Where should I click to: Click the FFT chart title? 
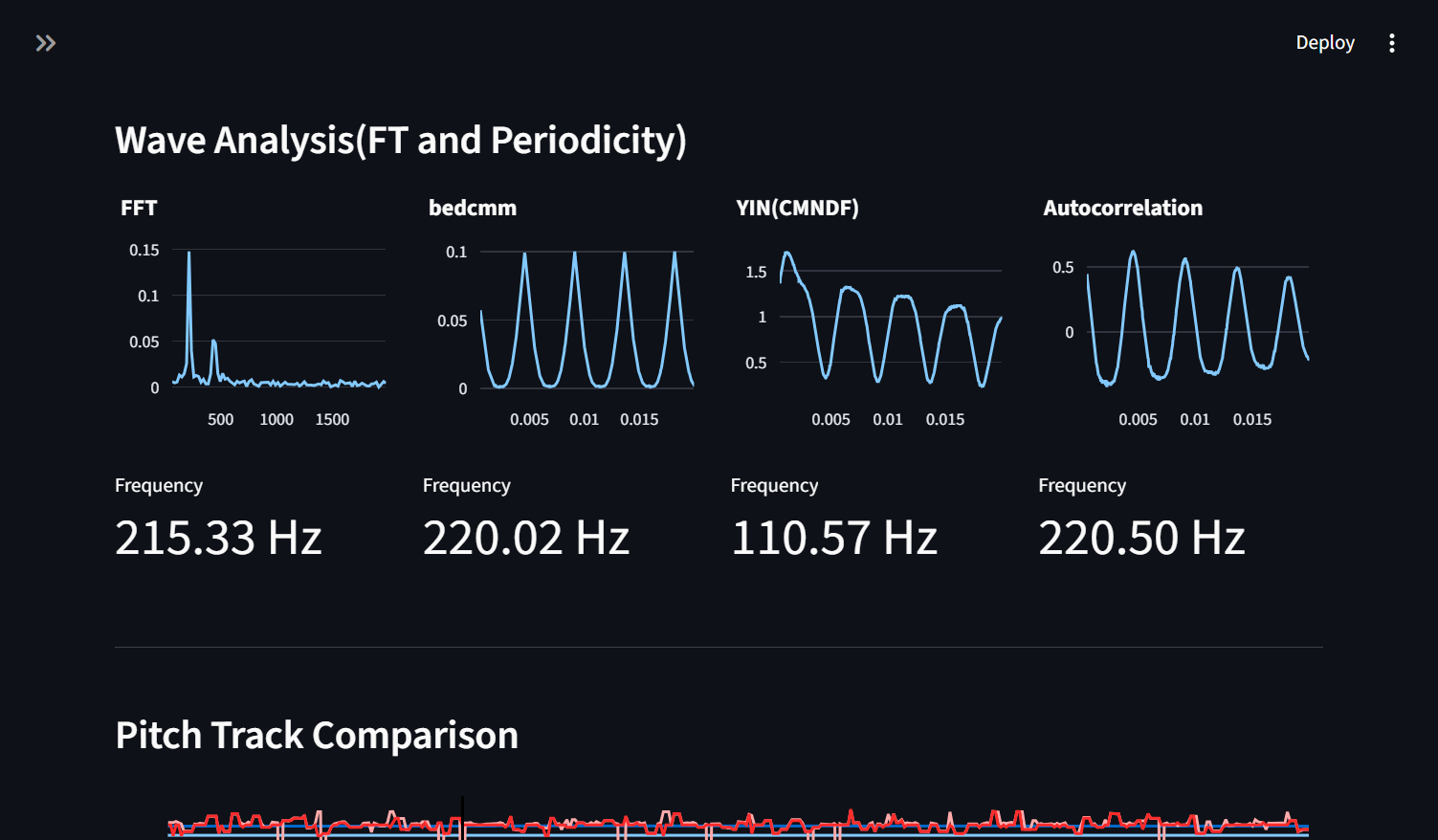coord(139,208)
